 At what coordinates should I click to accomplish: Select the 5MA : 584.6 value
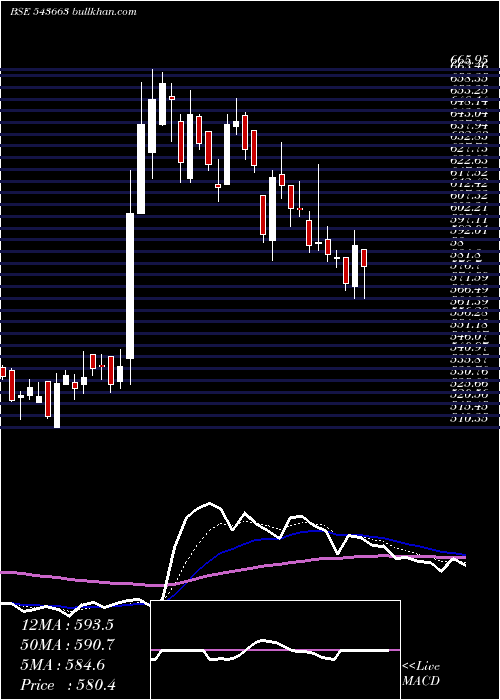pyautogui.click(x=63, y=665)
